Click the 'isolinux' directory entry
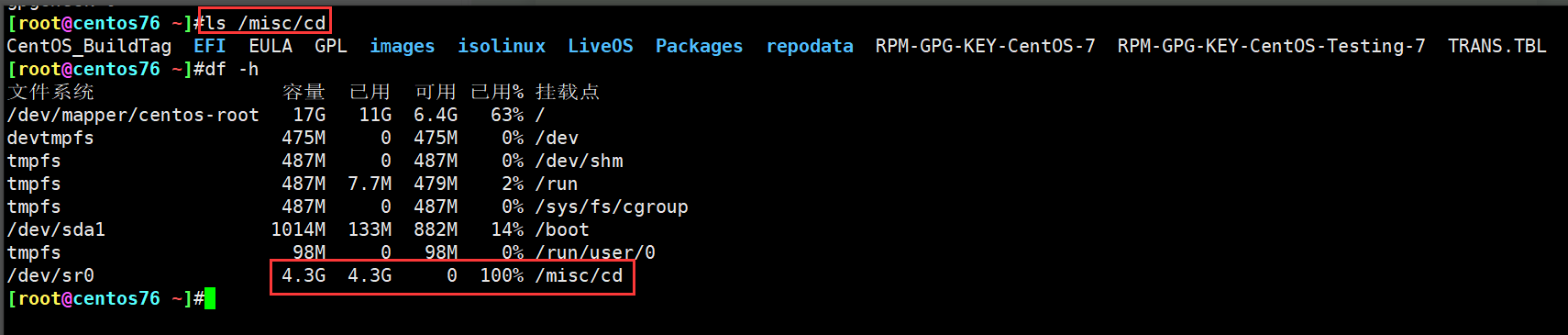This screenshot has width=1568, height=335. click(502, 46)
